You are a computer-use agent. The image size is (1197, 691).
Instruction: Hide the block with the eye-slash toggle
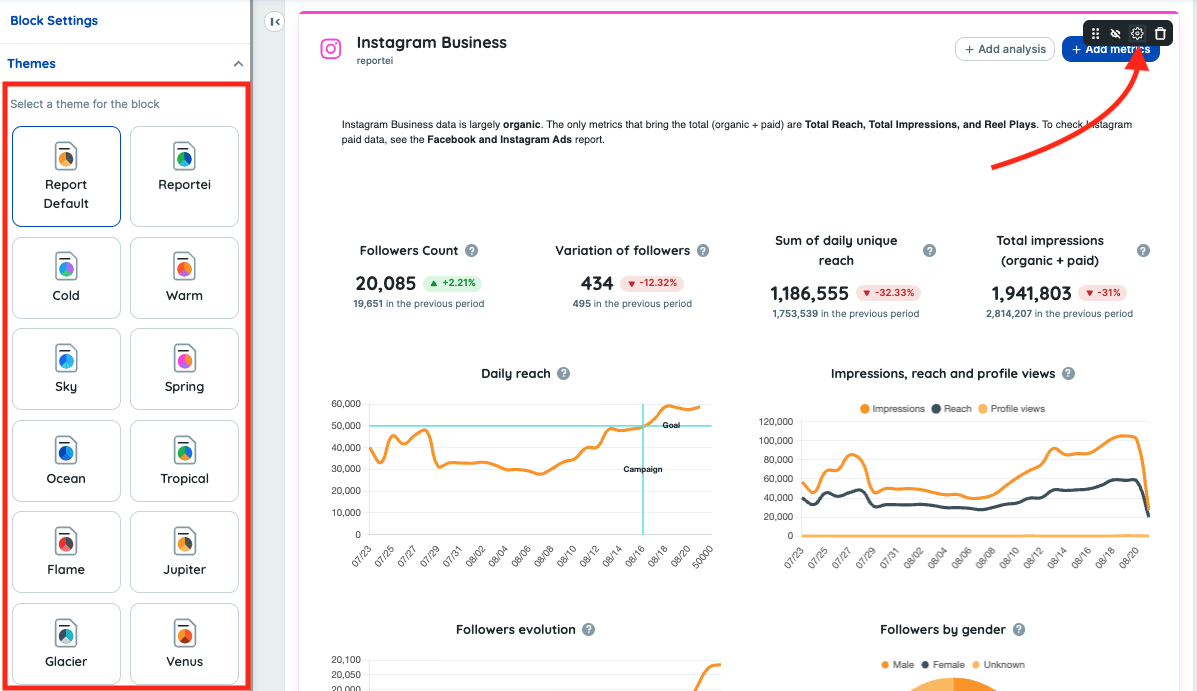click(x=1116, y=33)
